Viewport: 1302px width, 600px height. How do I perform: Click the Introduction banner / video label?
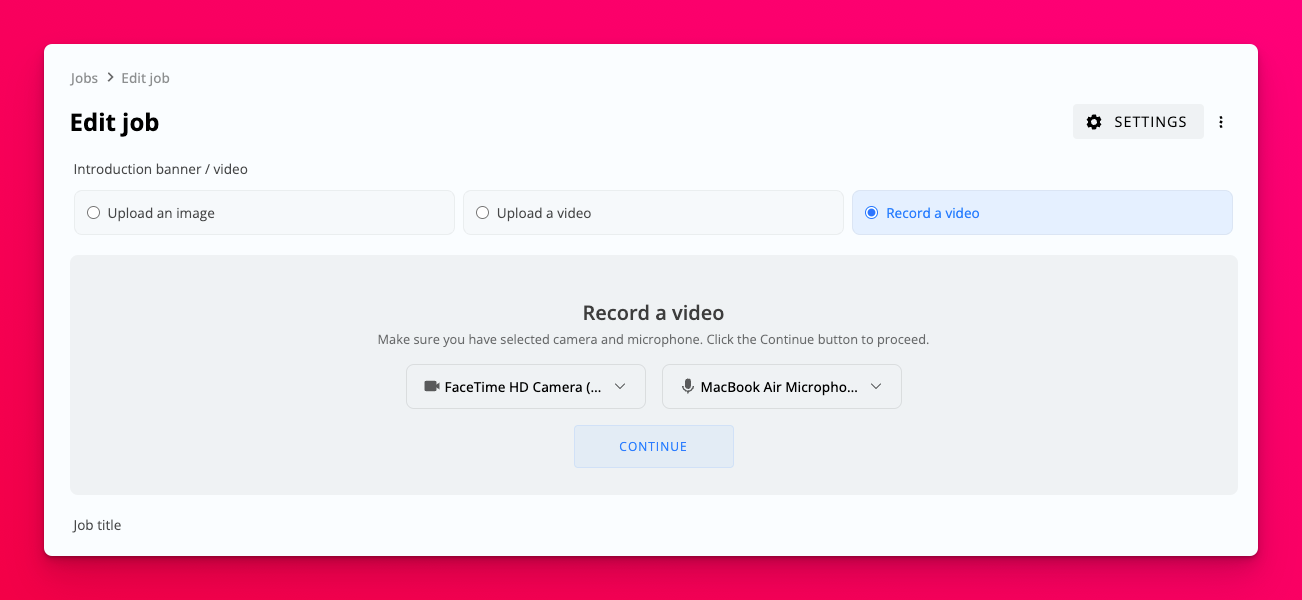(x=160, y=169)
